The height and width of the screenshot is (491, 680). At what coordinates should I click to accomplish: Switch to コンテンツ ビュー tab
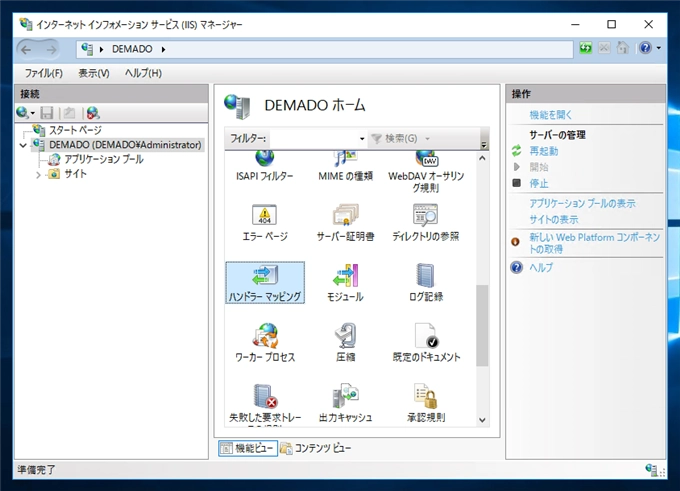(316, 448)
